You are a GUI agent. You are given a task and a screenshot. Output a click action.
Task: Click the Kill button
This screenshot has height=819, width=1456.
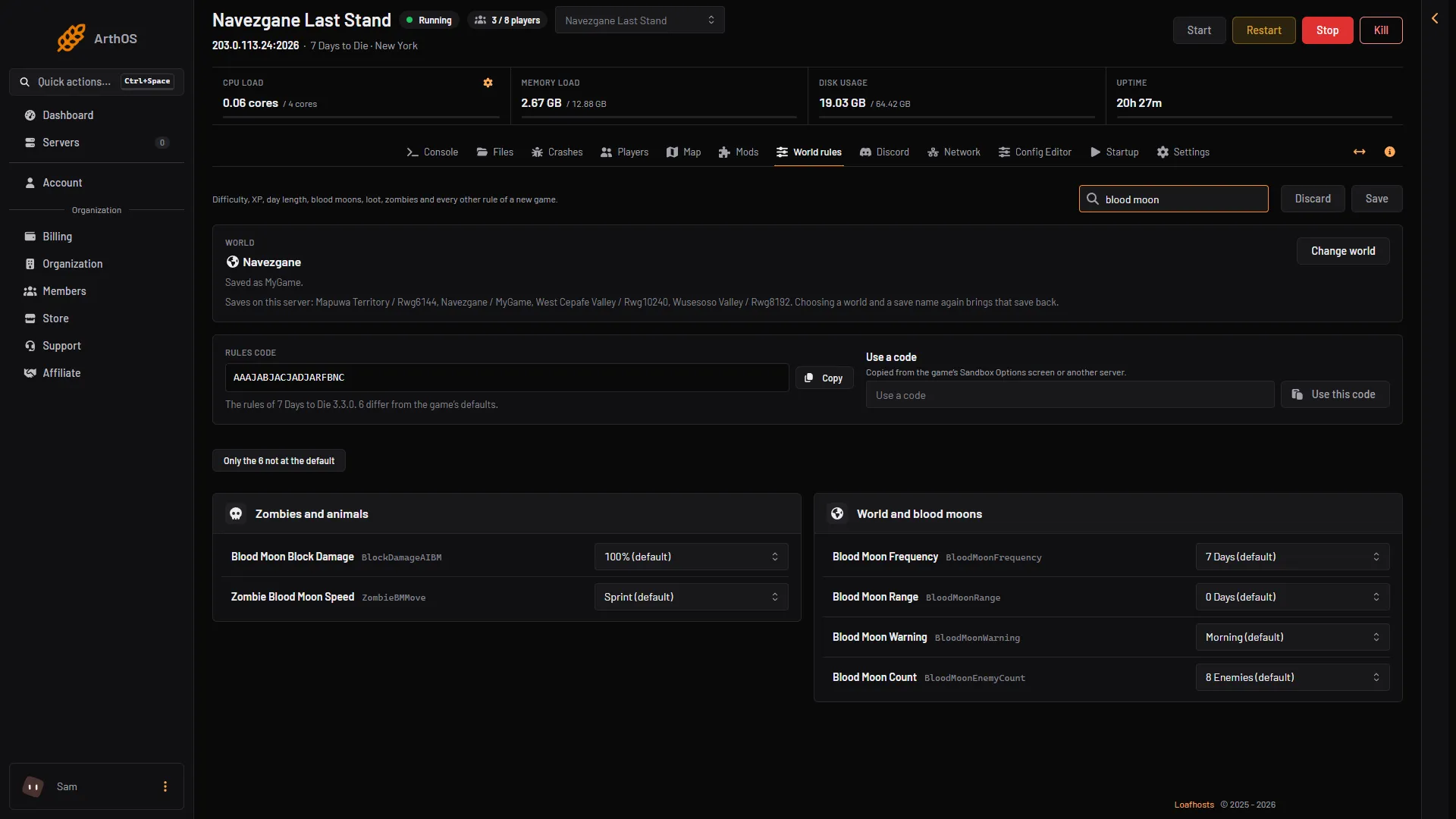point(1381,30)
